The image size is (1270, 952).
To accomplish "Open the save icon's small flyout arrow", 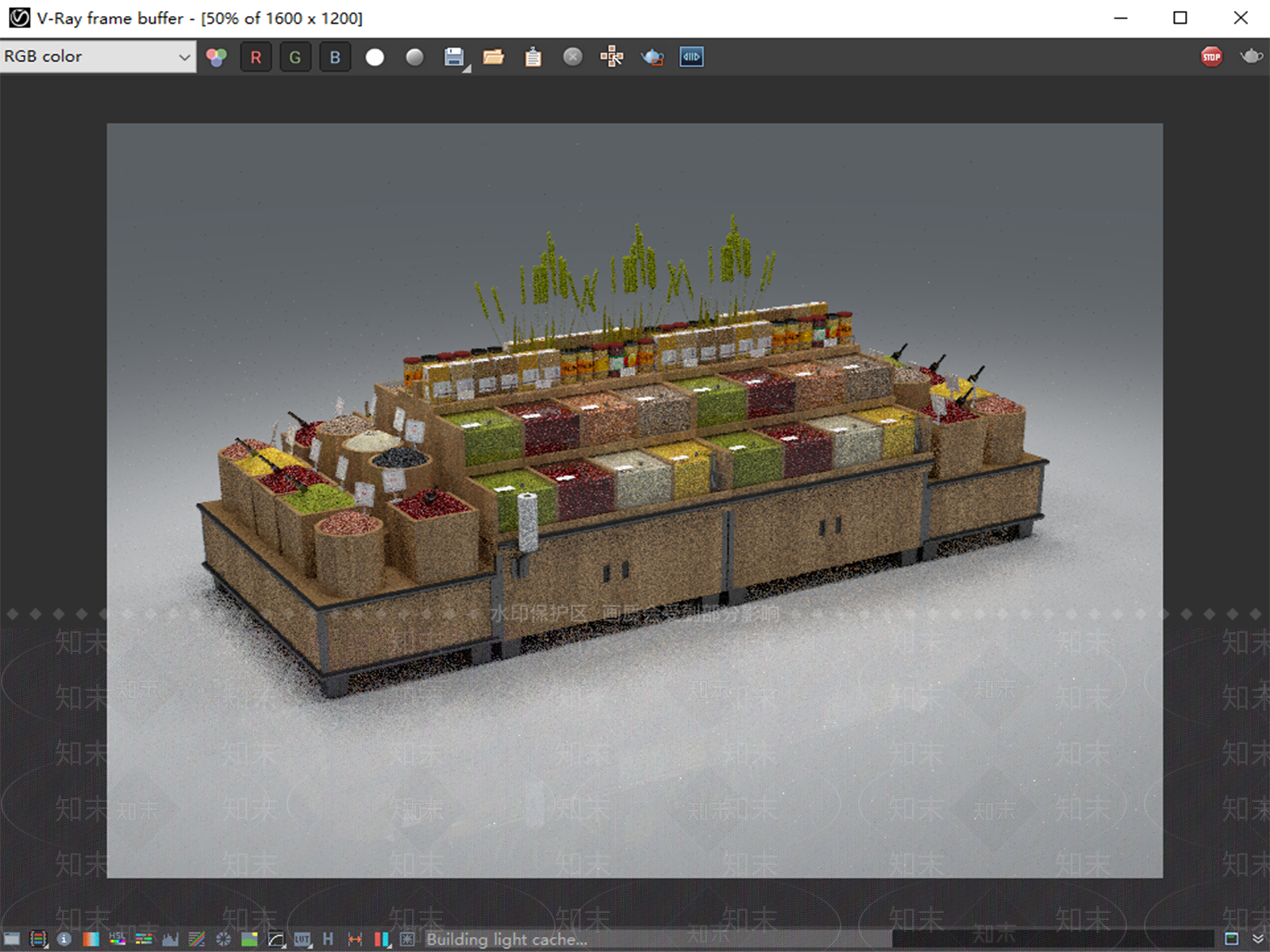I will (467, 69).
